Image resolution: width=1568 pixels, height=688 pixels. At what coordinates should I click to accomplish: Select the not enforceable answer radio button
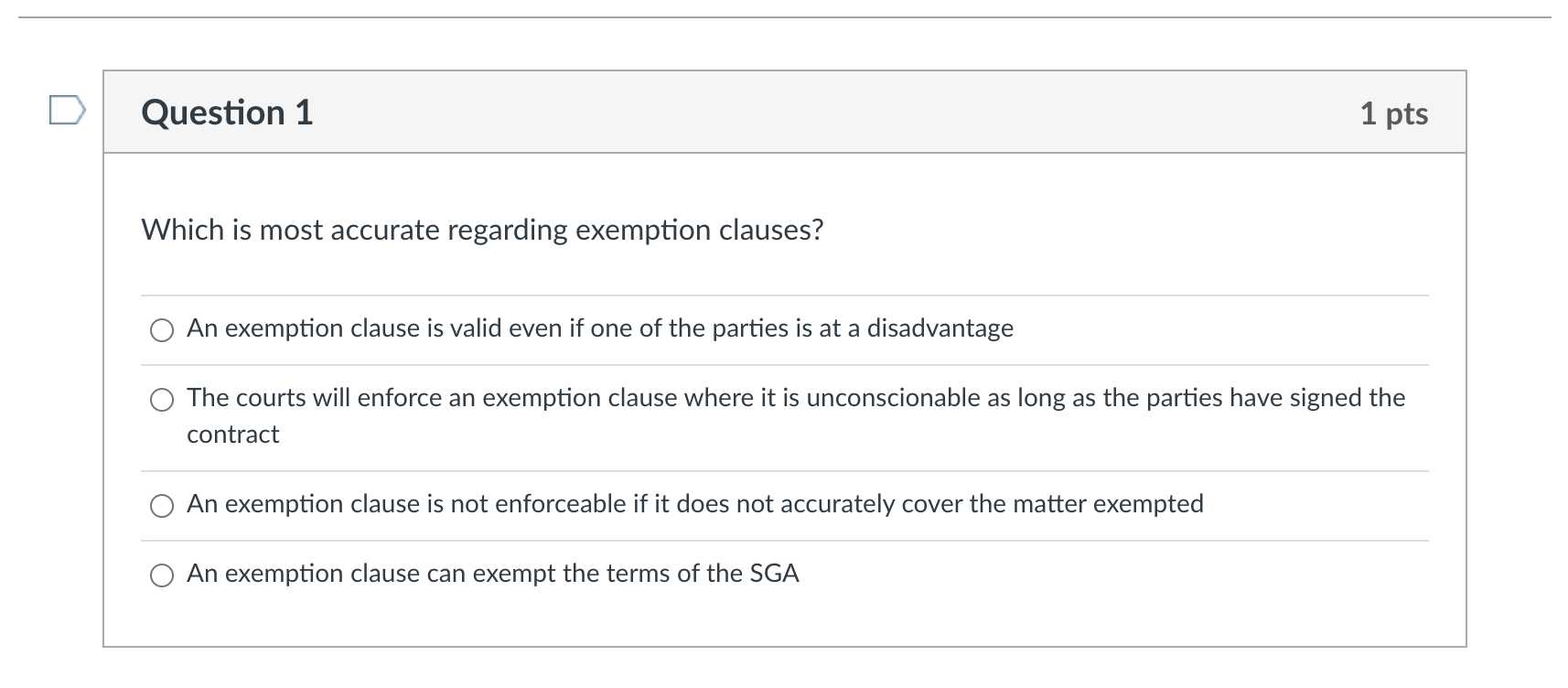pyautogui.click(x=162, y=504)
